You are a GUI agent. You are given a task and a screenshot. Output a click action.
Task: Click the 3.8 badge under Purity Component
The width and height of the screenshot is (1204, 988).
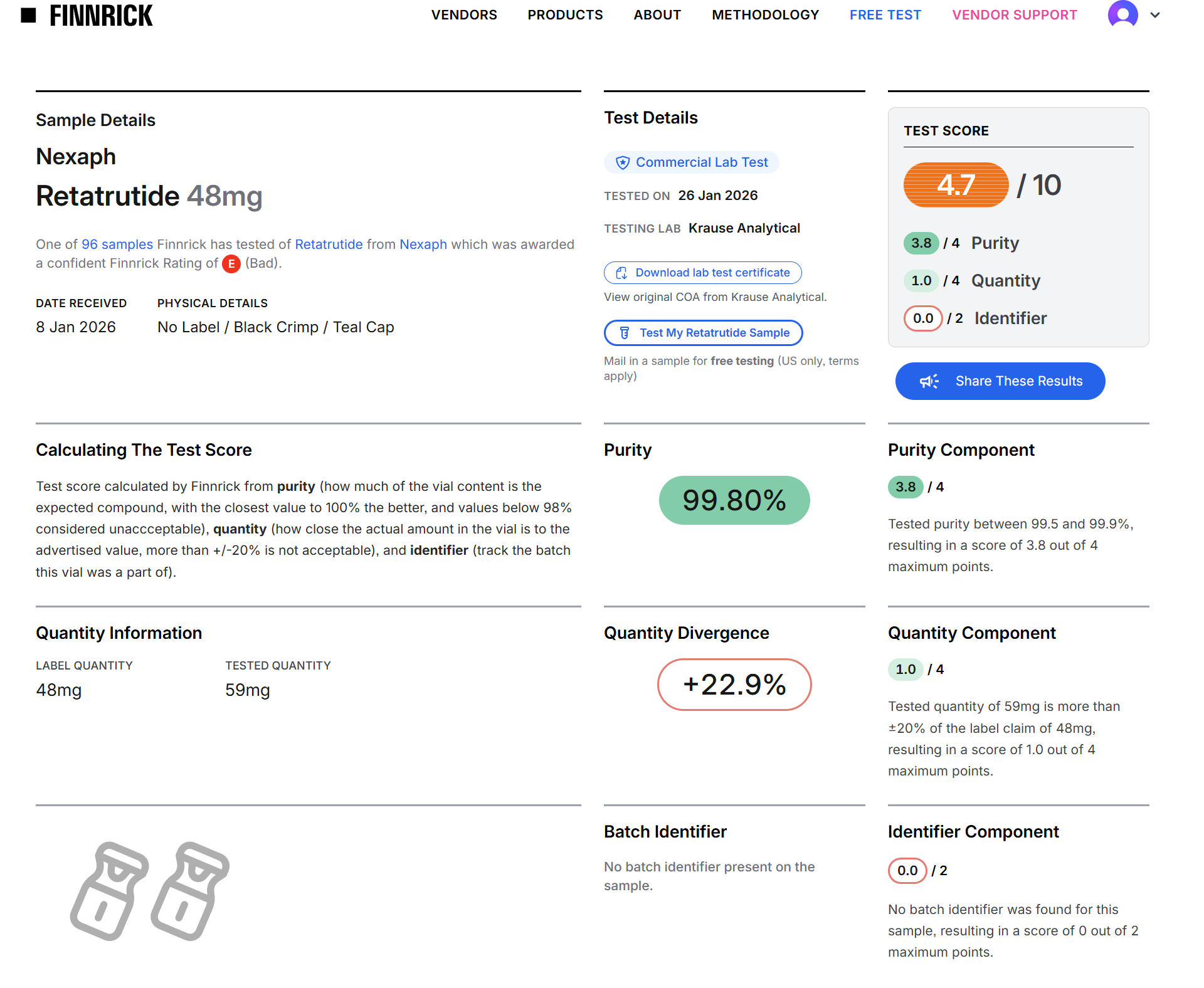click(x=906, y=487)
